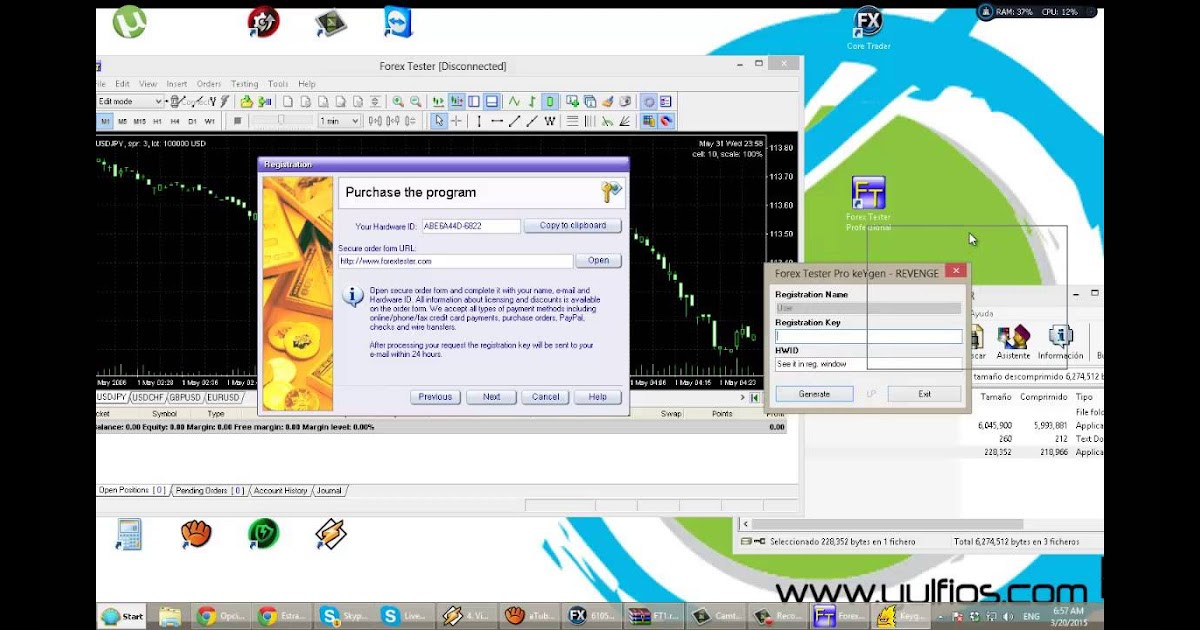This screenshot has width=1200, height=630.
Task: Switch chart to H4 timeframe
Action: (x=175, y=121)
